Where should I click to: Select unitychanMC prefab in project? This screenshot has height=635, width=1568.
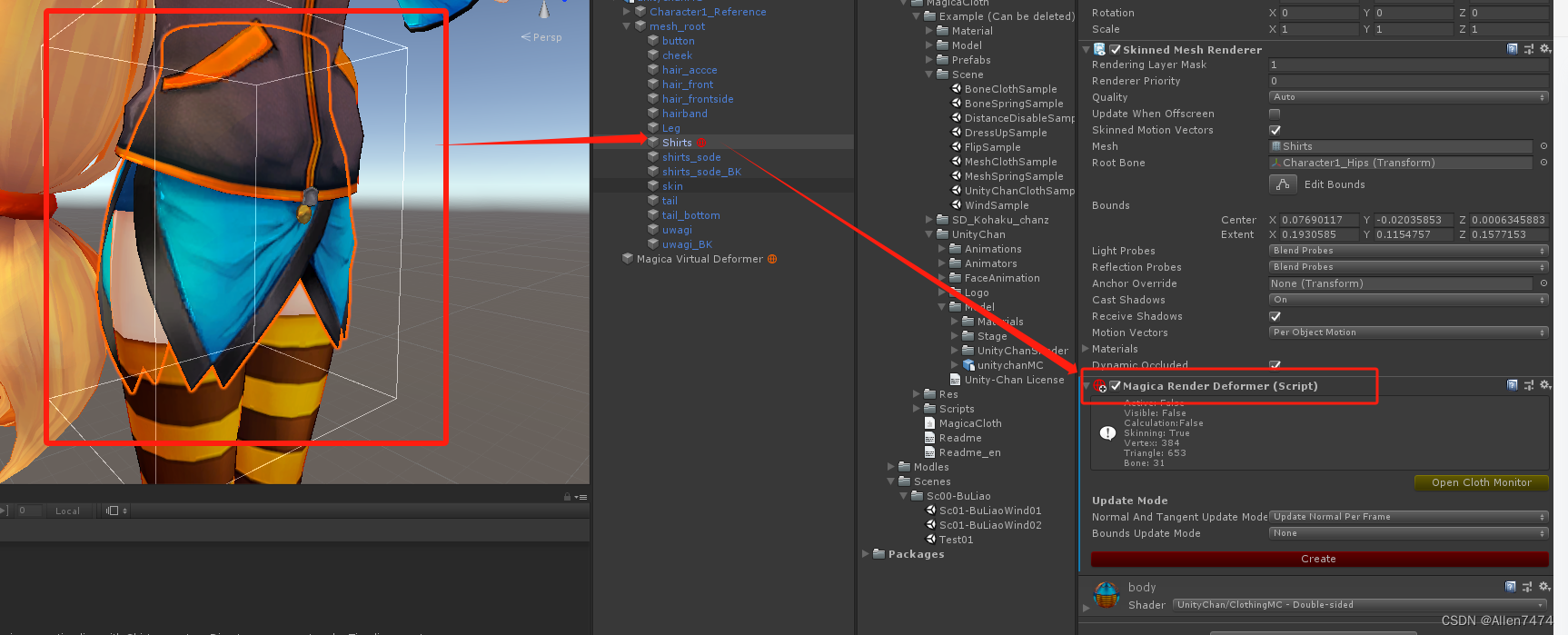(x=1003, y=365)
